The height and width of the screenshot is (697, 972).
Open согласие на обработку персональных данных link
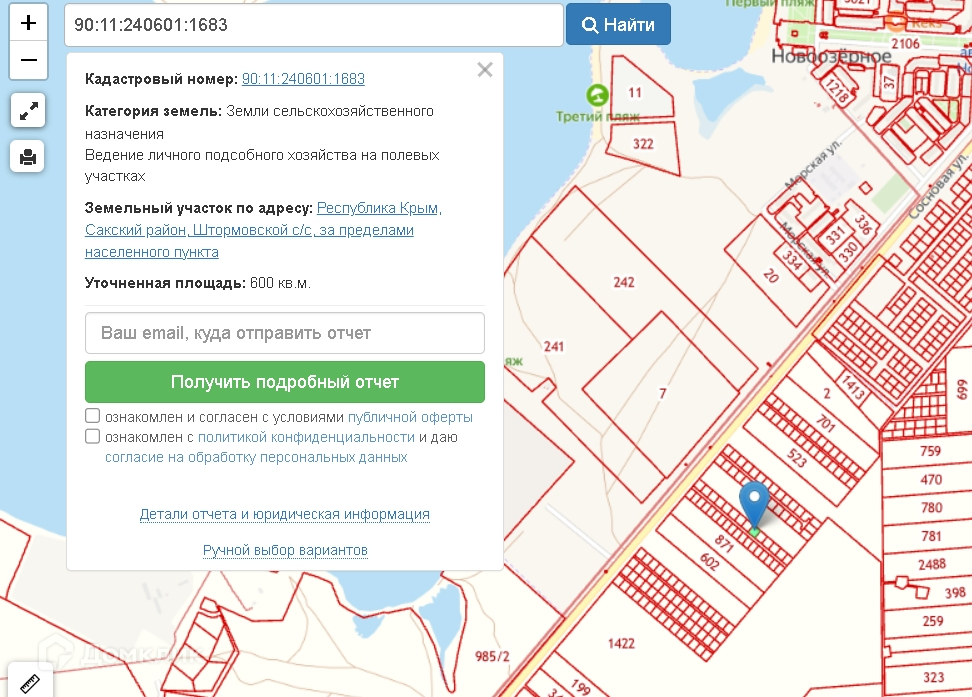[256, 457]
